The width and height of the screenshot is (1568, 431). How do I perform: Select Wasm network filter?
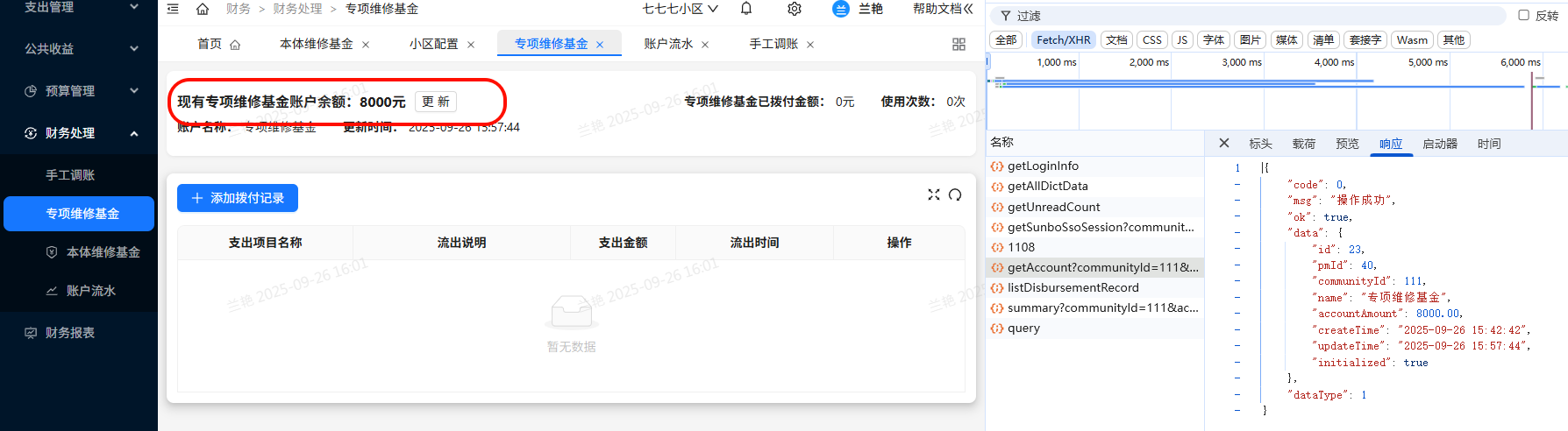coord(1412,39)
